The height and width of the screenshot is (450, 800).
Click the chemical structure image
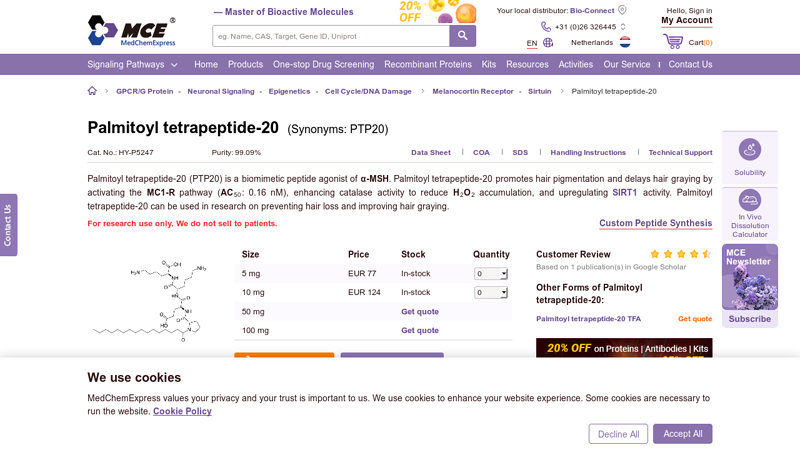[151, 300]
